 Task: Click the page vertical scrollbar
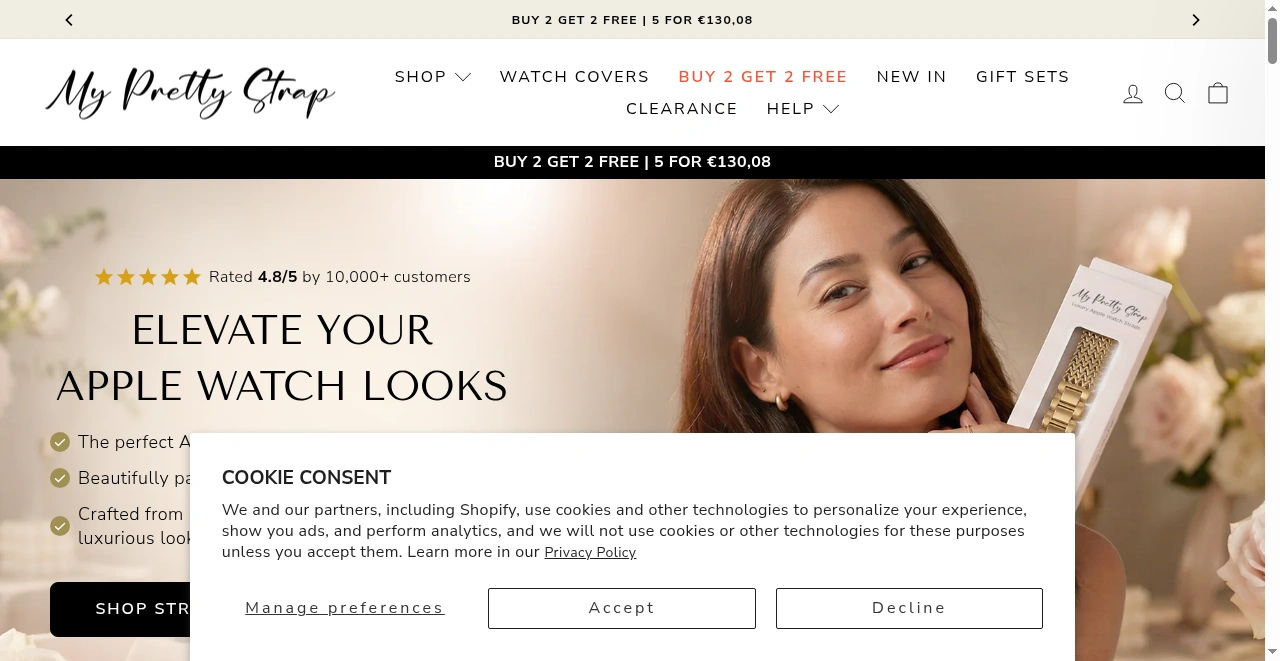tap(1272, 330)
